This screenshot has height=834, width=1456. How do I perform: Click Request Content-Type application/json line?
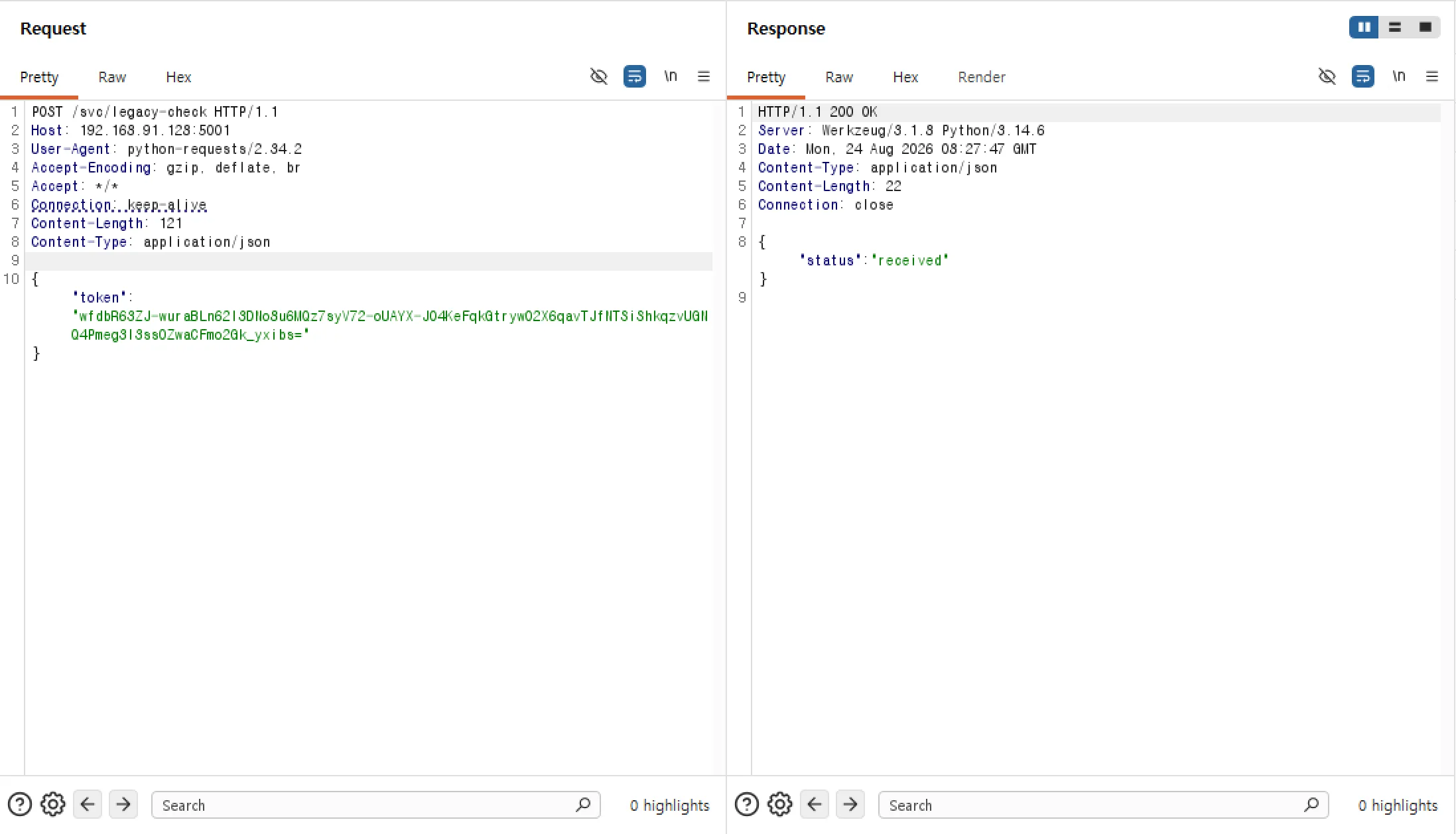(x=151, y=242)
